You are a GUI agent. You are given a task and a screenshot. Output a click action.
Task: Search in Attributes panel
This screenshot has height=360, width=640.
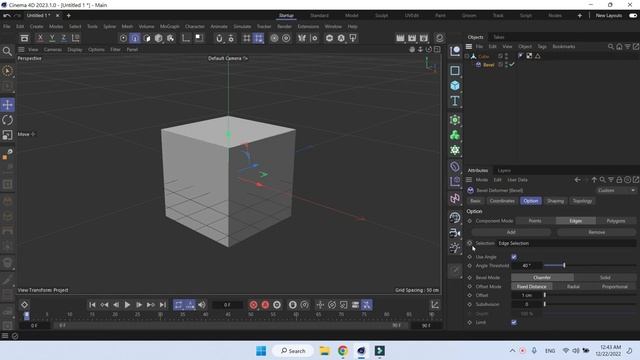coord(602,180)
